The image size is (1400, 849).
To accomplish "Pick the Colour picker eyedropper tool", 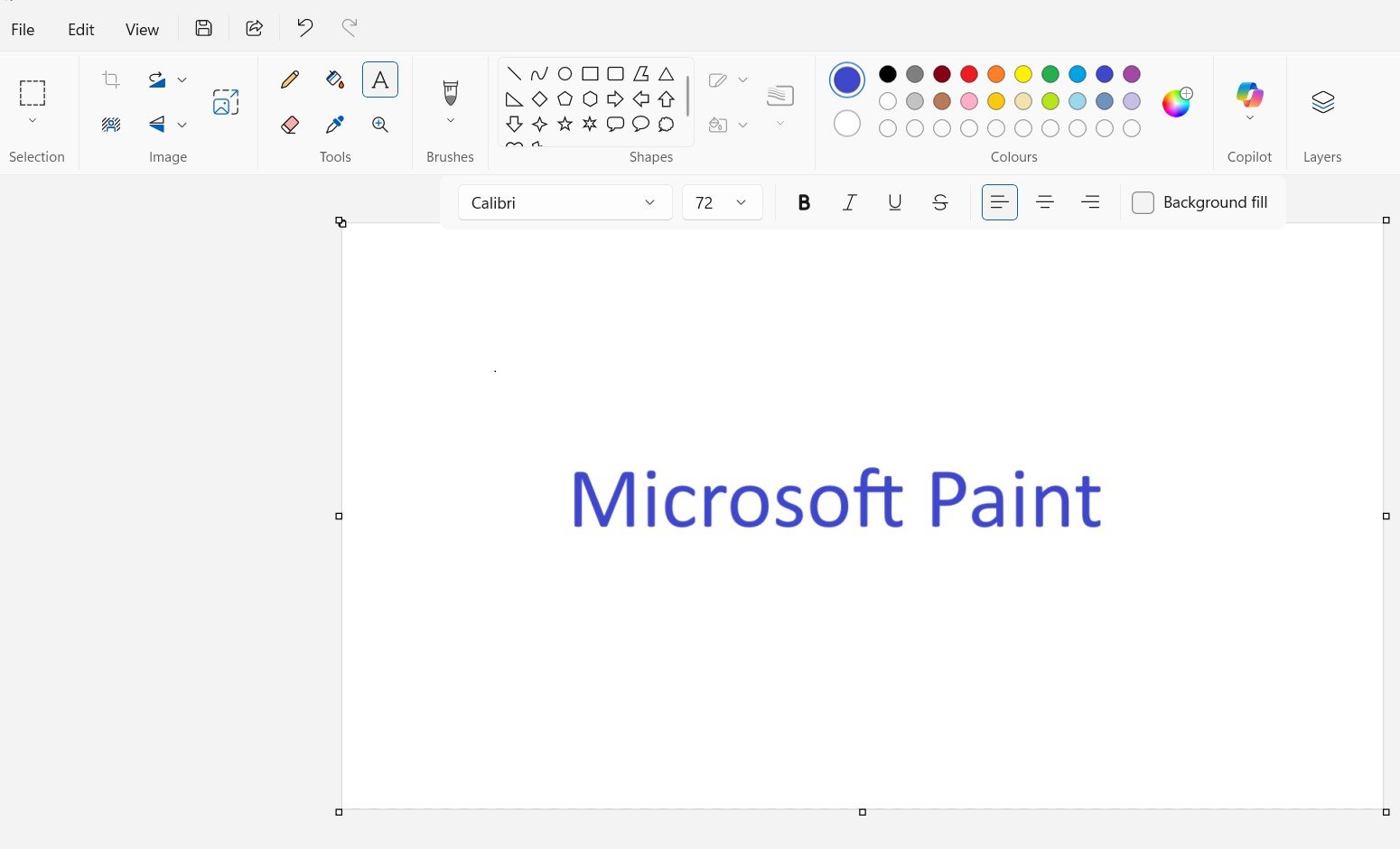I will pyautogui.click(x=335, y=125).
